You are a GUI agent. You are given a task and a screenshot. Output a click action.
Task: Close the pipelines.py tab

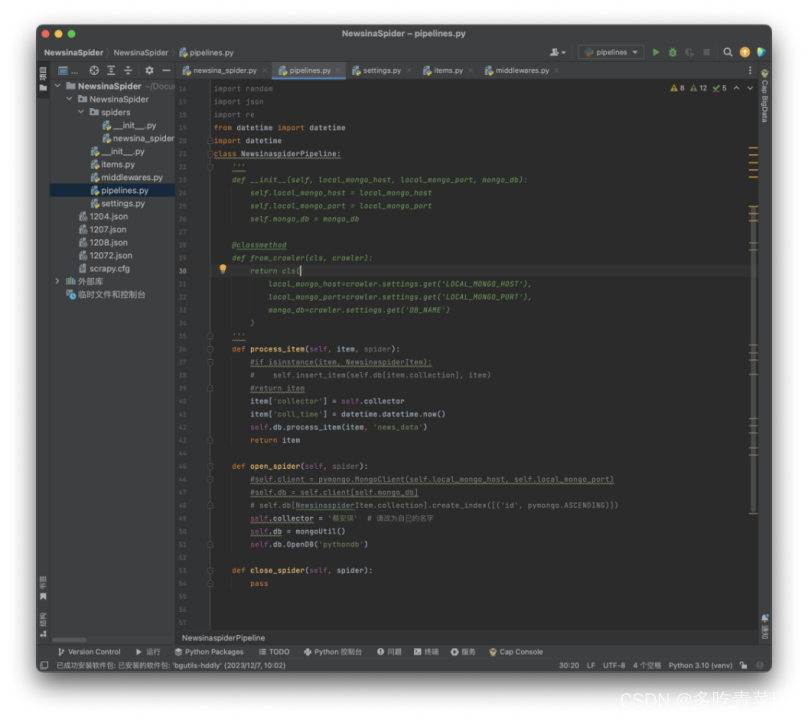click(x=338, y=71)
